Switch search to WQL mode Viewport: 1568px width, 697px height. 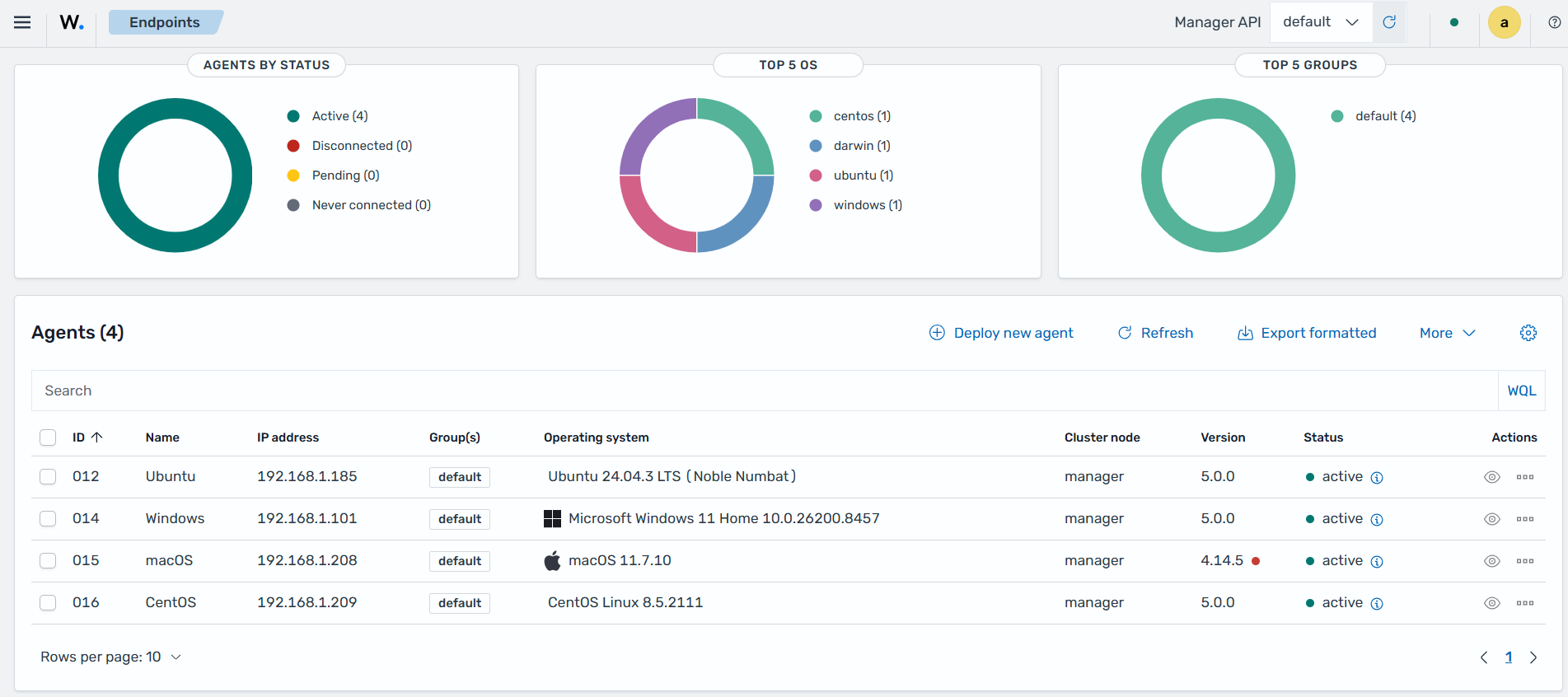pyautogui.click(x=1522, y=391)
